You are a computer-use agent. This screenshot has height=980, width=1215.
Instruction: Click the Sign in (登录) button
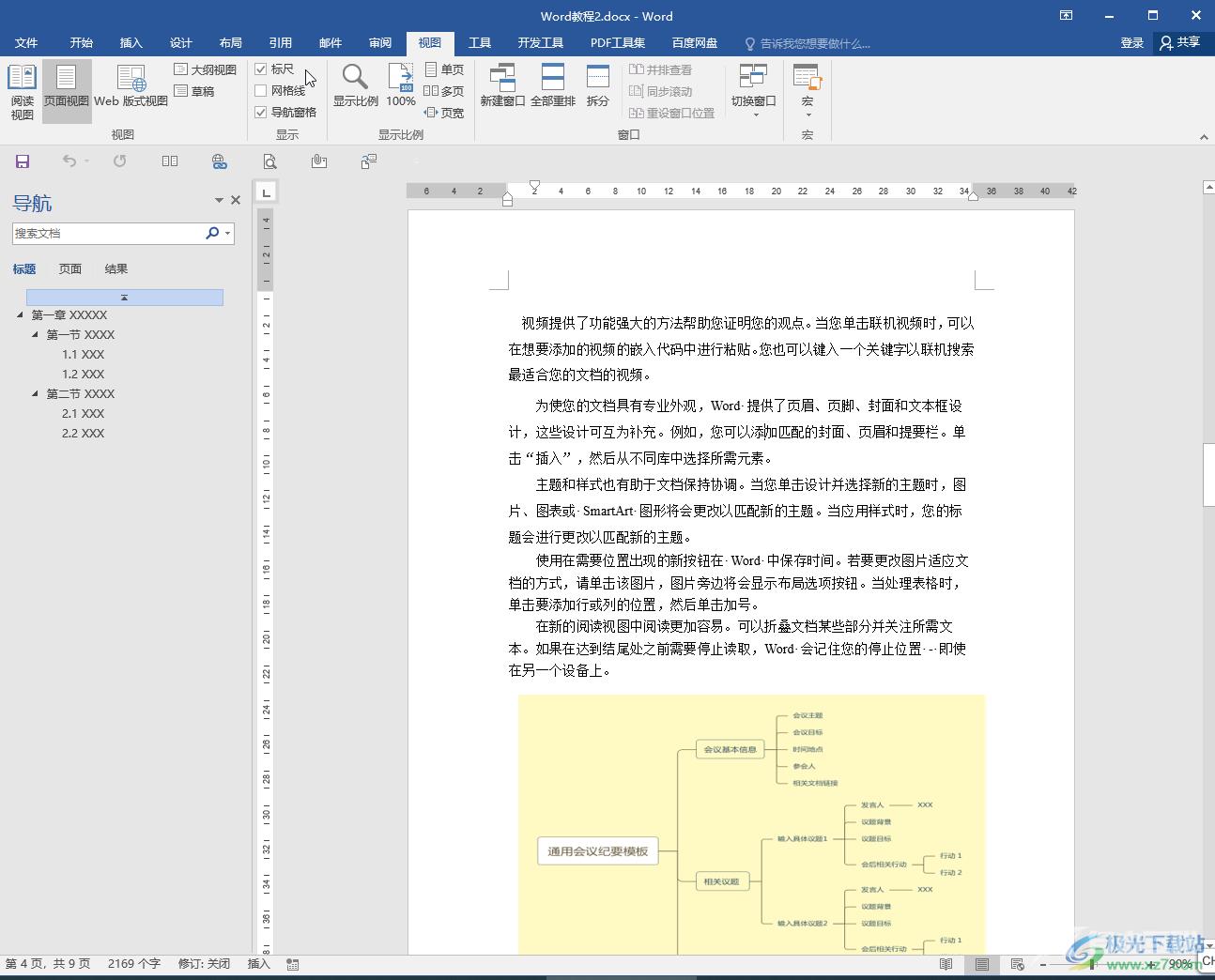click(1132, 43)
